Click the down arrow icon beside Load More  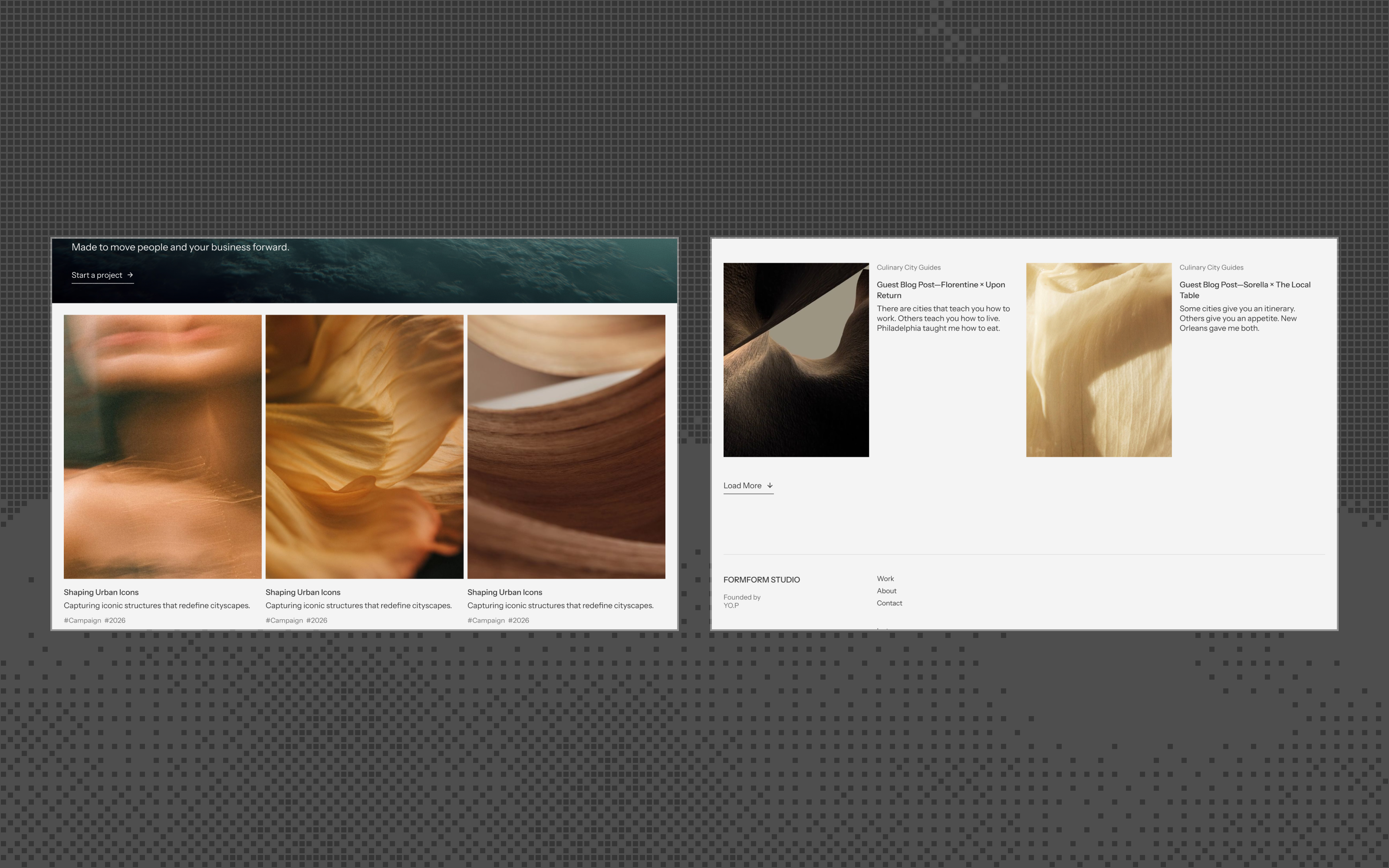(770, 486)
